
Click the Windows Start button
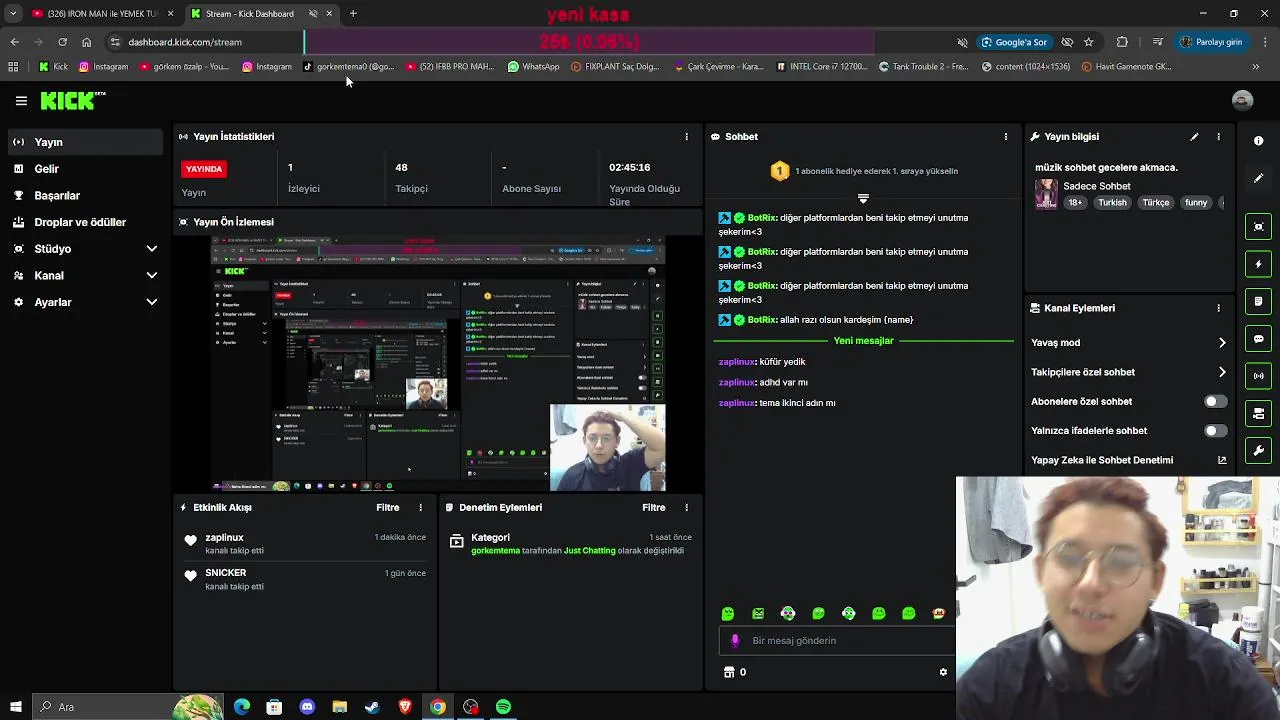click(15, 707)
